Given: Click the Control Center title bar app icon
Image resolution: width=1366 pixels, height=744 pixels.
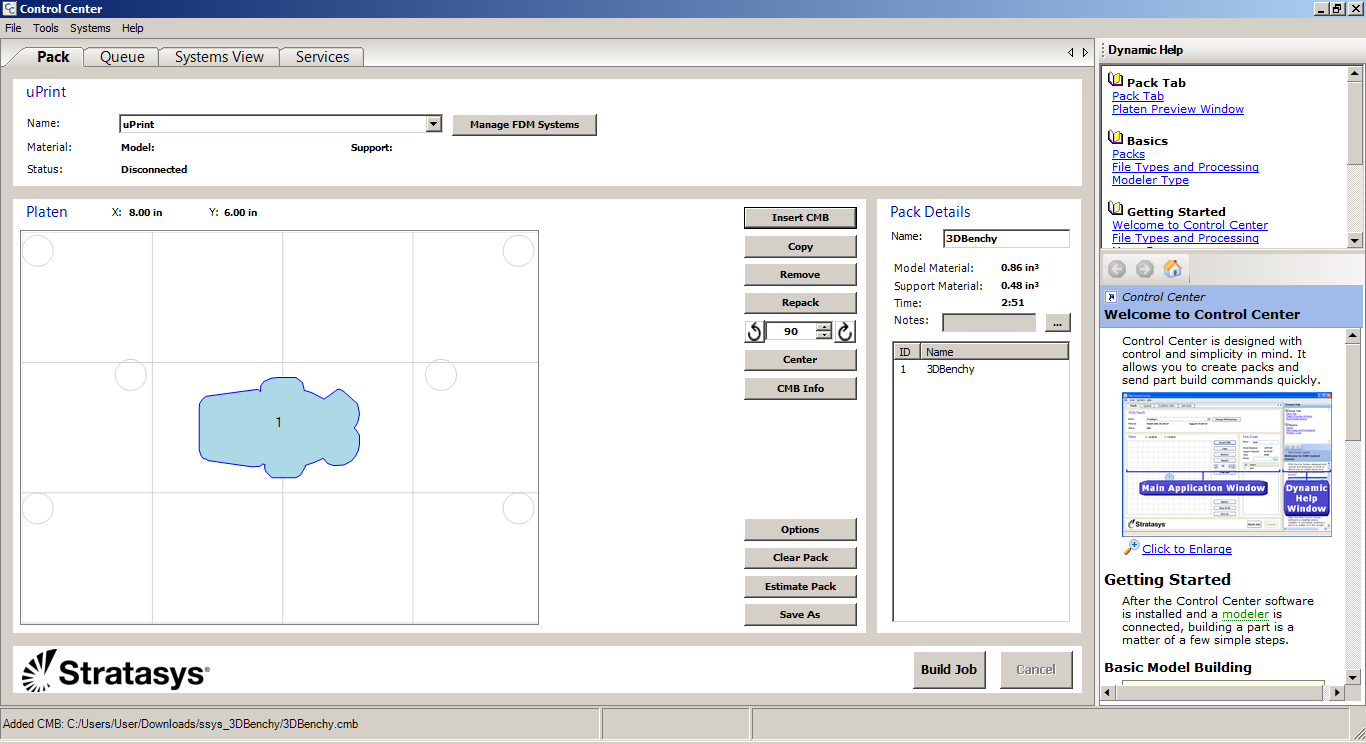Looking at the screenshot, I should (9, 8).
